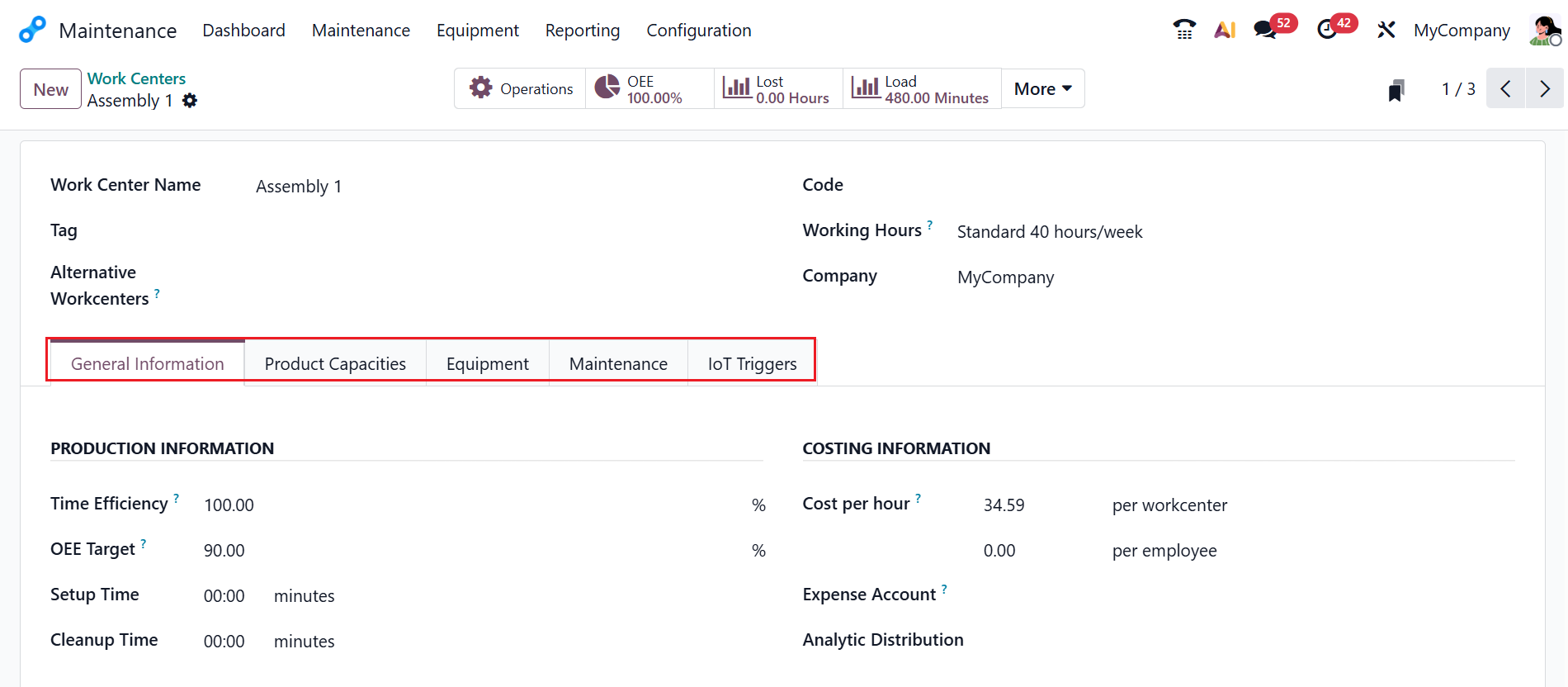The height and width of the screenshot is (687, 1568).
Task: Click the bookmark icon
Action: point(1396,90)
